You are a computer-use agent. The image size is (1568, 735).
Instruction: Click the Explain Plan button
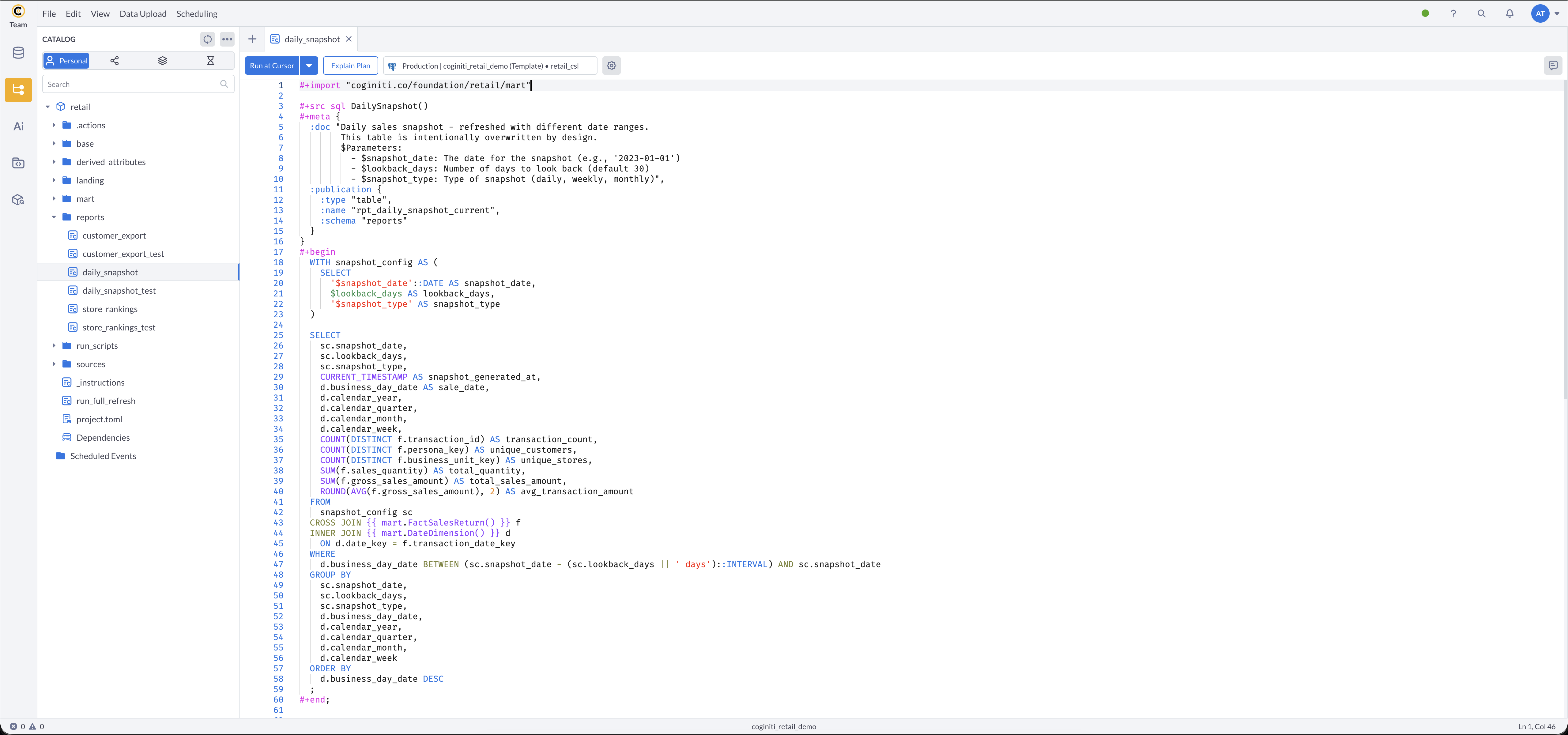[350, 66]
